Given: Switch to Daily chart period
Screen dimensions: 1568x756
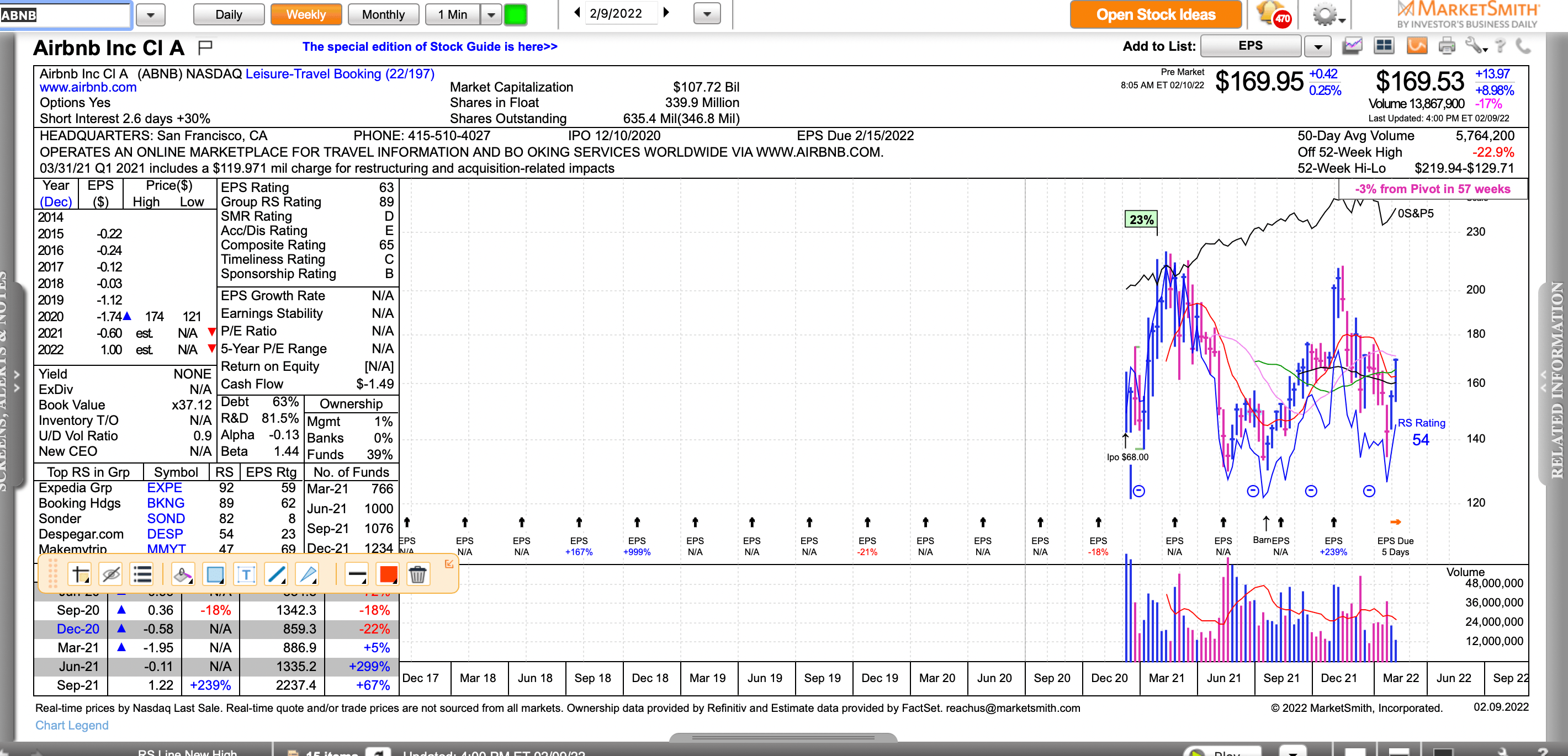Looking at the screenshot, I should tap(229, 14).
